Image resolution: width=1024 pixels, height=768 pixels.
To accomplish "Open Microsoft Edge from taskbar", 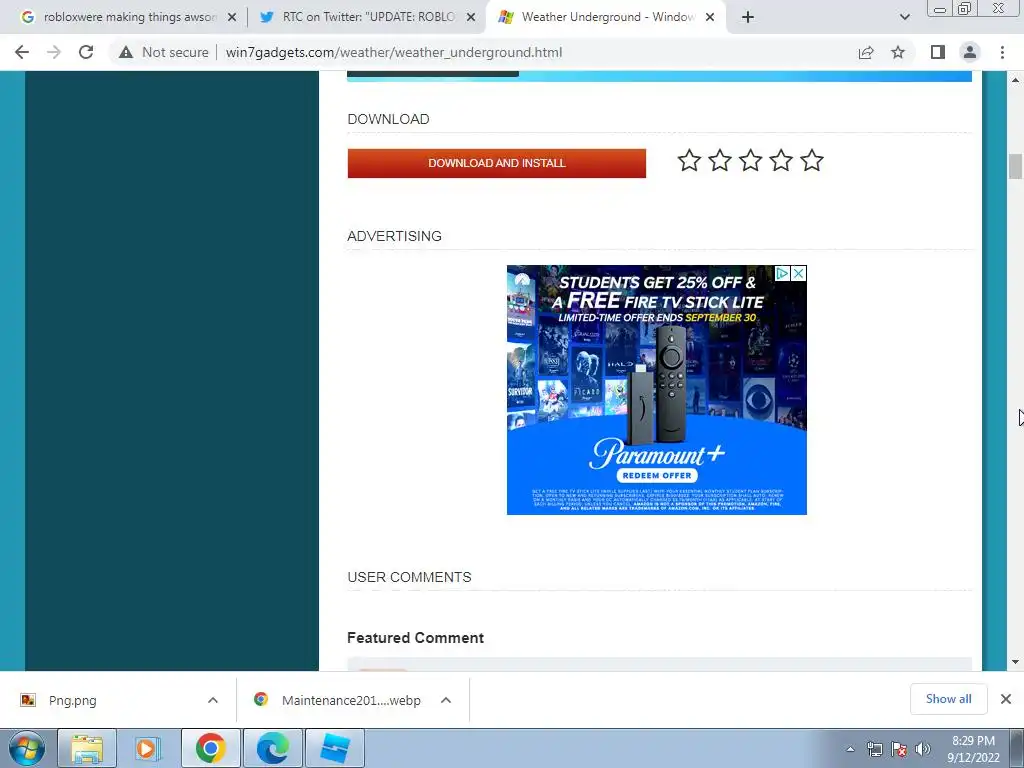I will 273,748.
